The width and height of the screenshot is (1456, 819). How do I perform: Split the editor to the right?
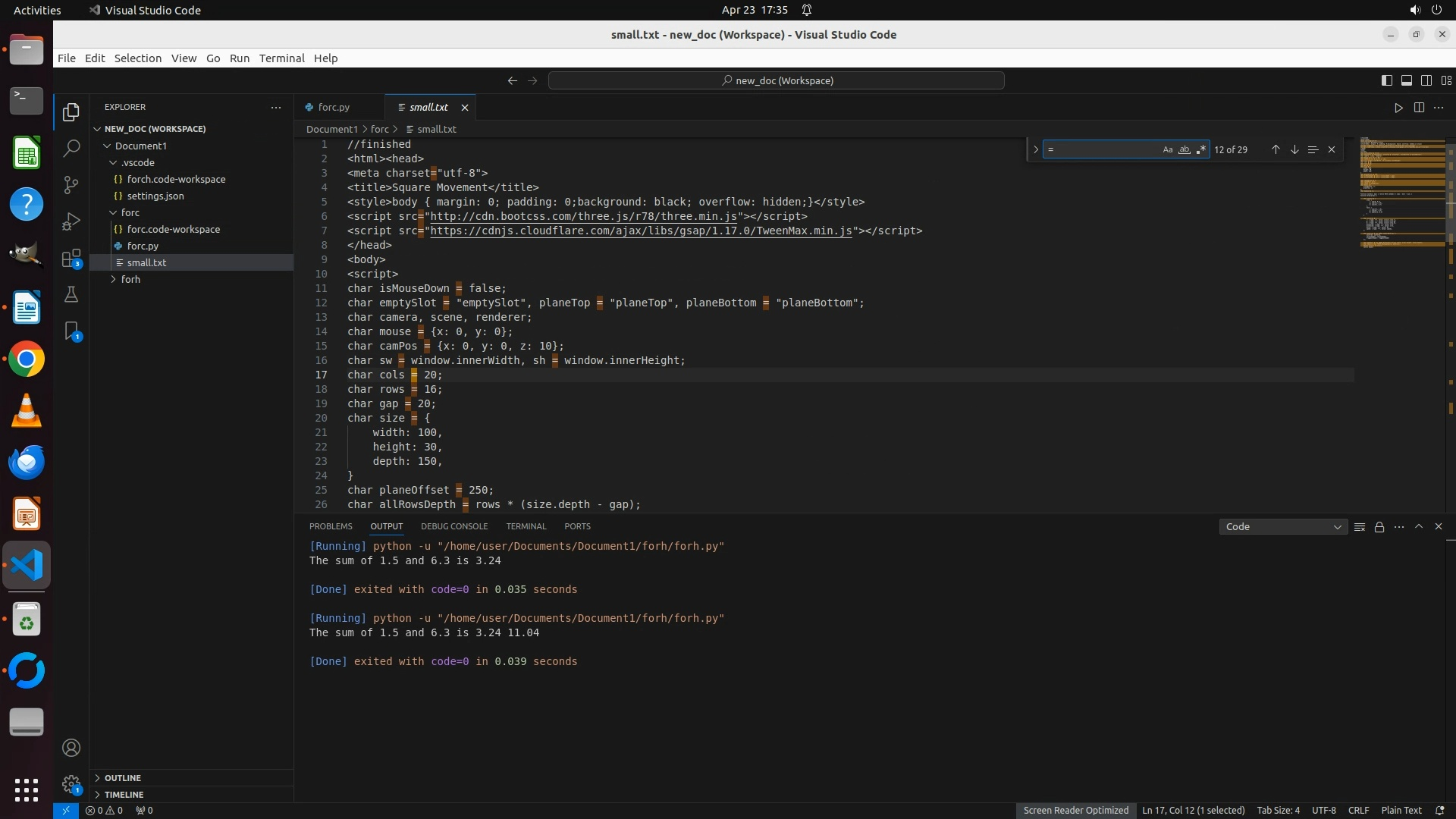pyautogui.click(x=1419, y=108)
